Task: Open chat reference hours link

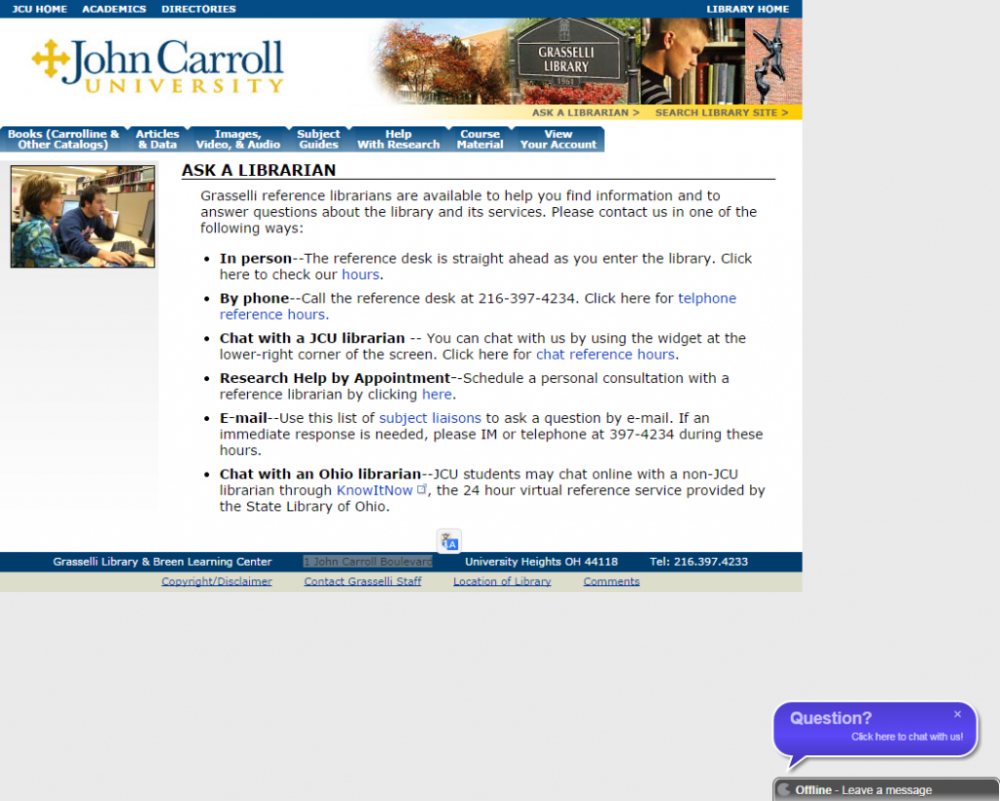Action: (605, 354)
